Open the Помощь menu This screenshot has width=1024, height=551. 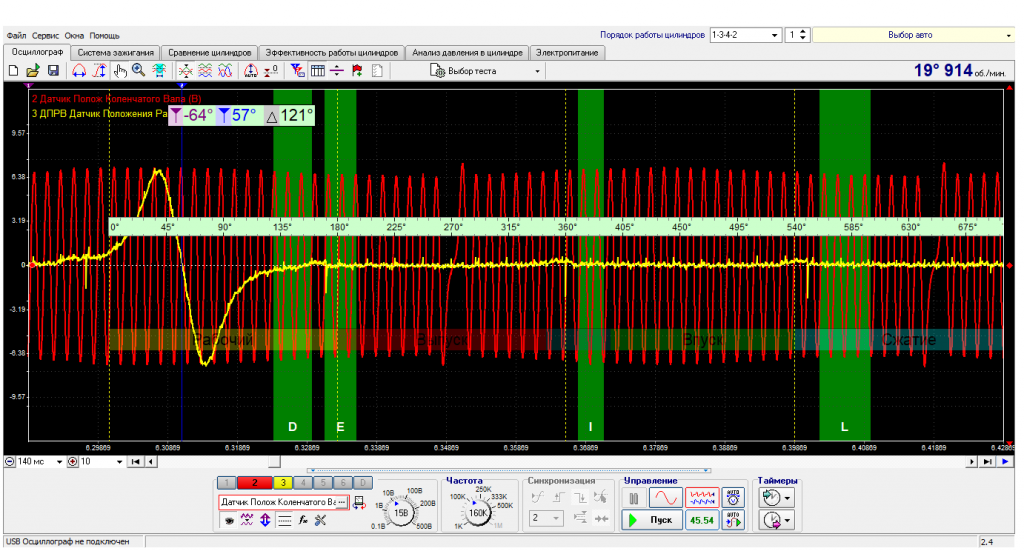(x=104, y=36)
